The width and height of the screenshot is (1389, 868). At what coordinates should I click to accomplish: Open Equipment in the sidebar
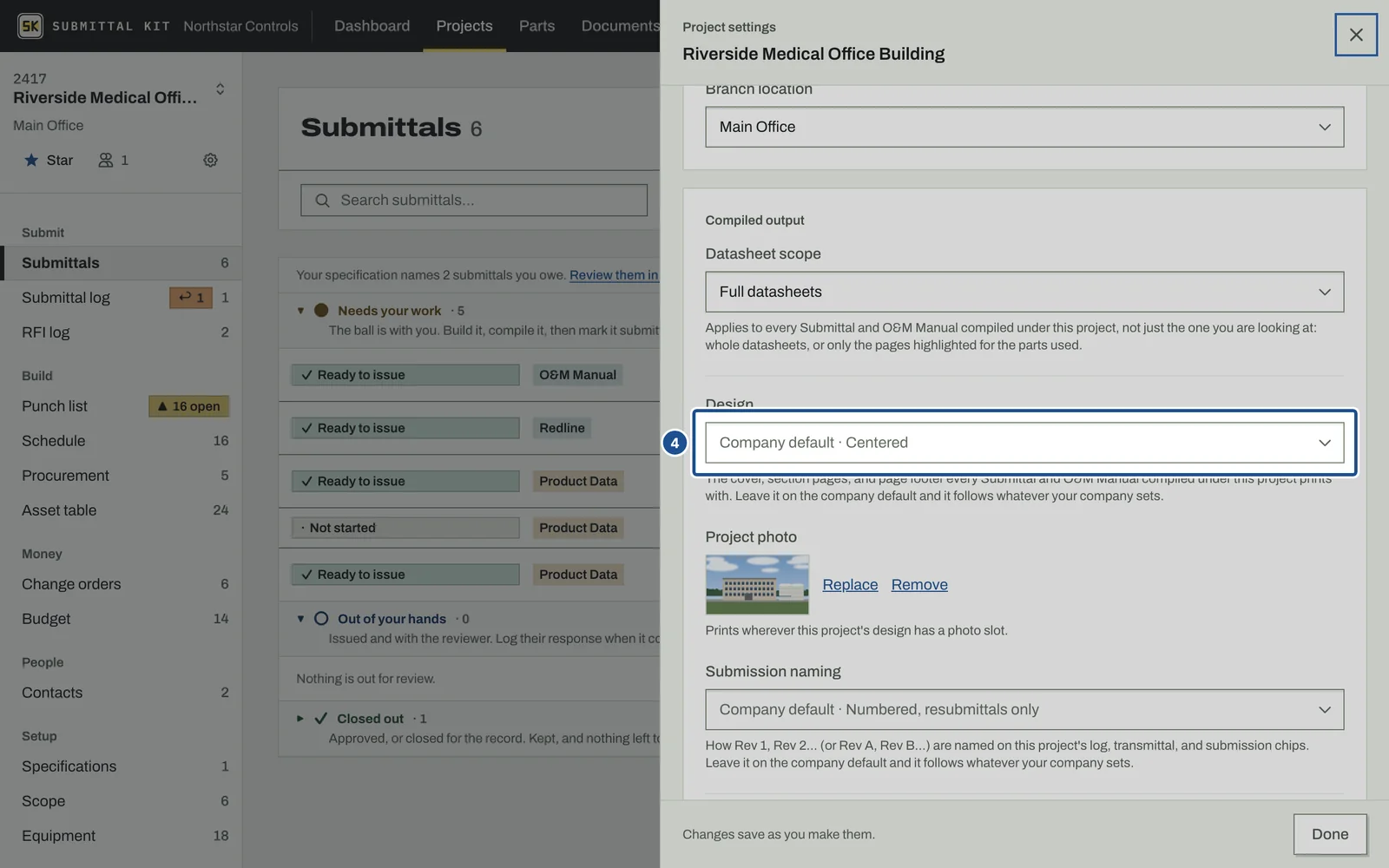click(x=122, y=836)
